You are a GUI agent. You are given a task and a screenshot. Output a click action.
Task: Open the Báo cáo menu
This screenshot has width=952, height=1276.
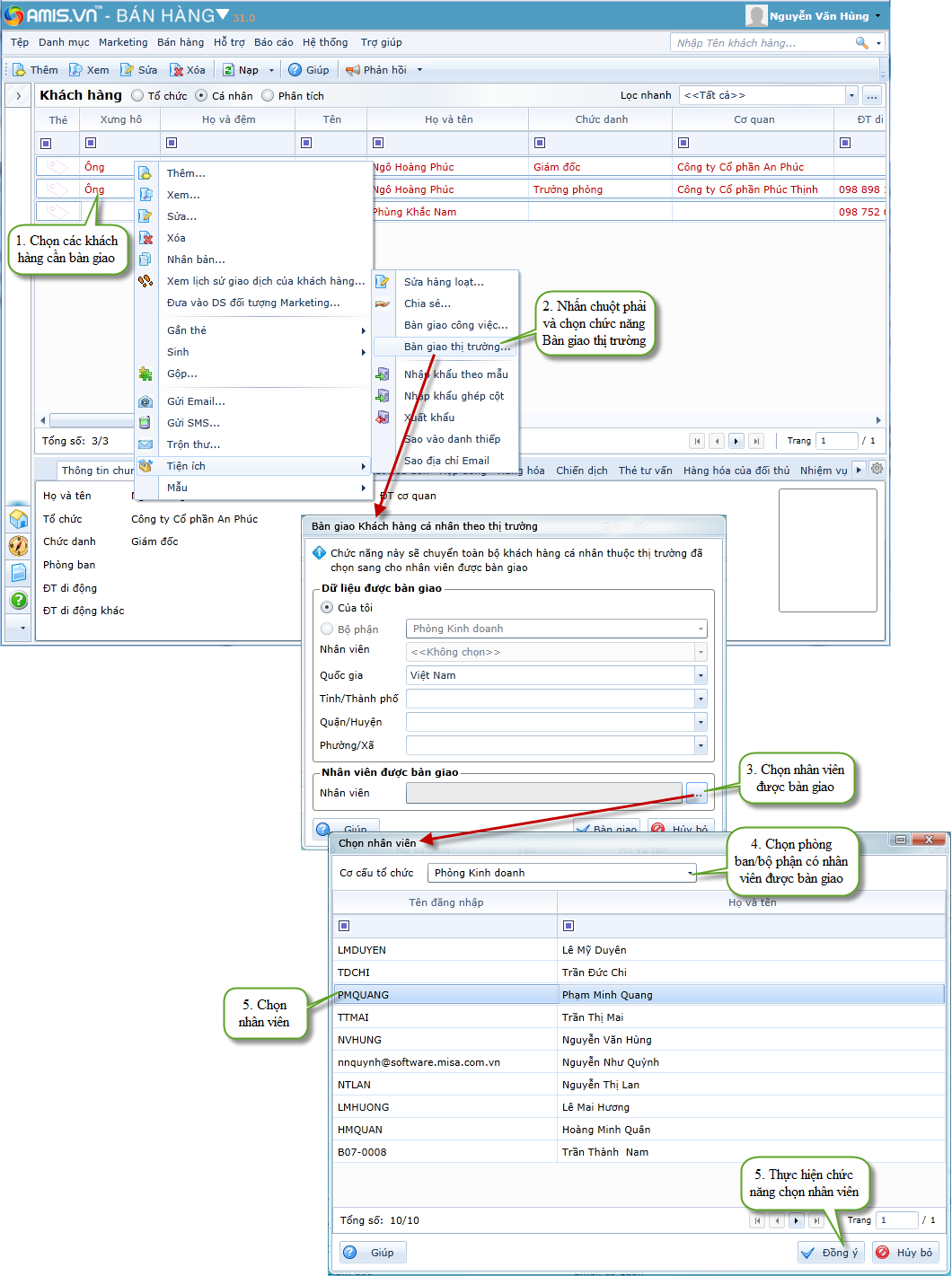(273, 42)
